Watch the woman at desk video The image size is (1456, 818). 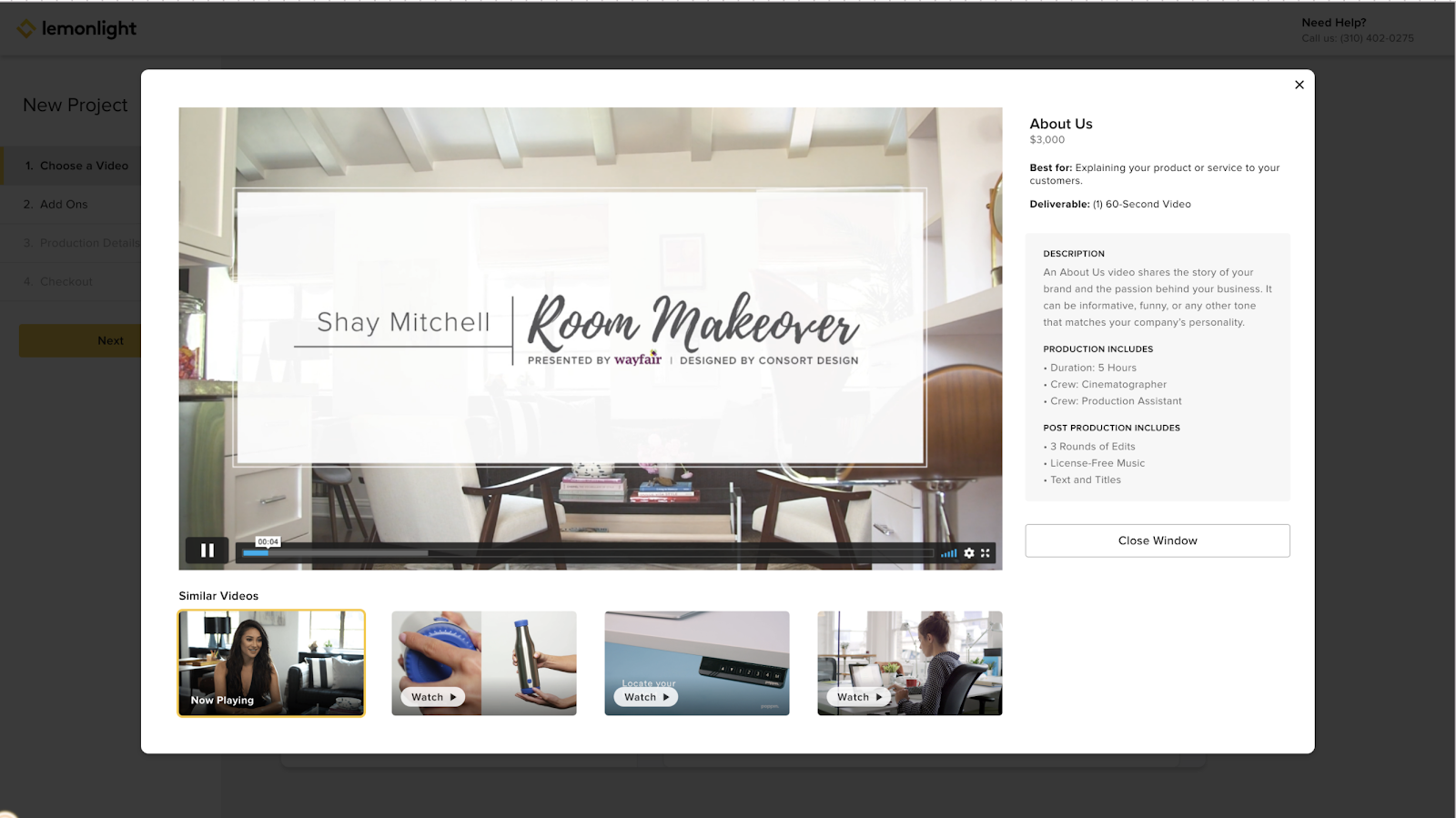(910, 663)
